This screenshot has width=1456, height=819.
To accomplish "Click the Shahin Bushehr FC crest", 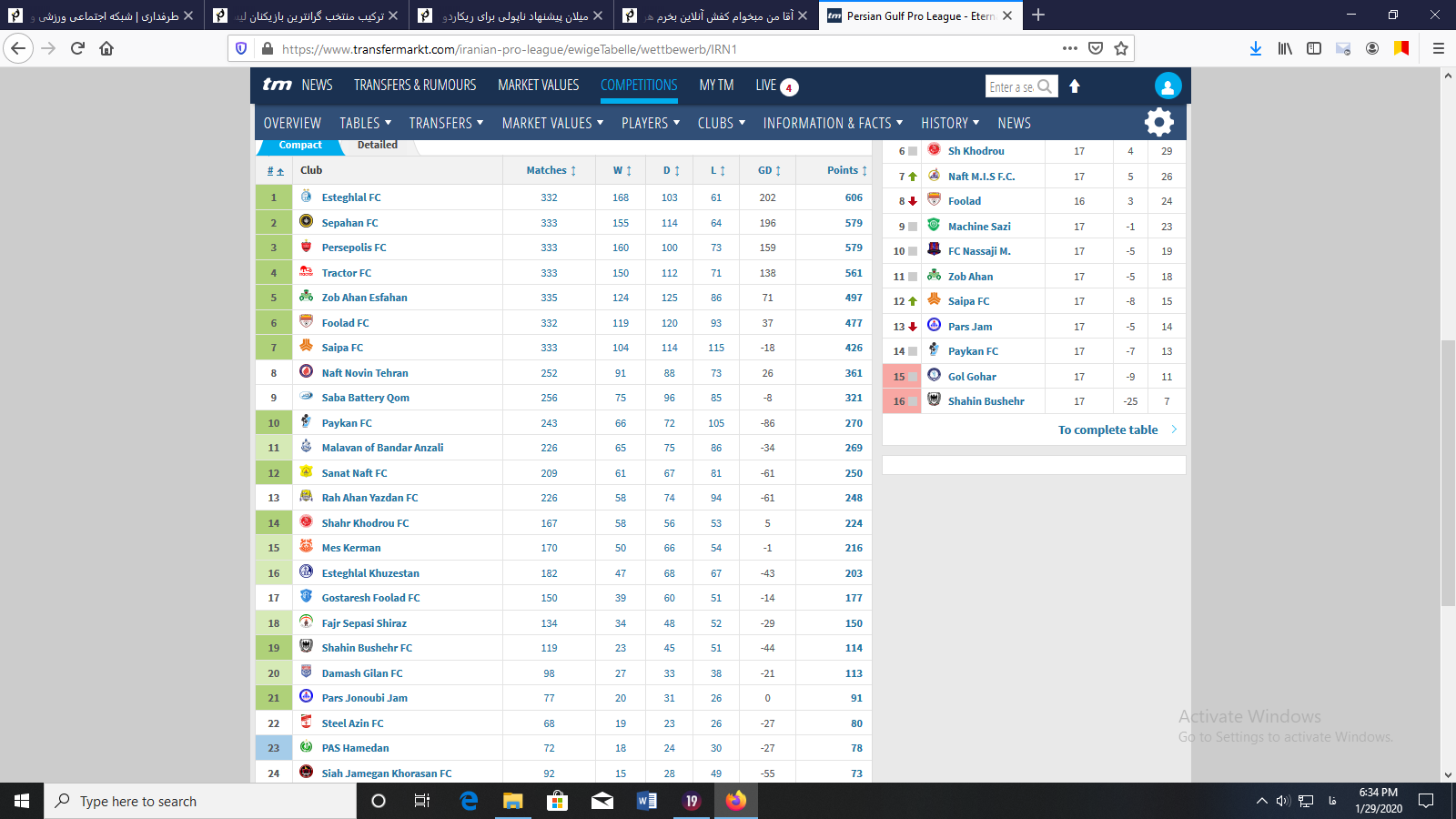I will click(x=306, y=647).
